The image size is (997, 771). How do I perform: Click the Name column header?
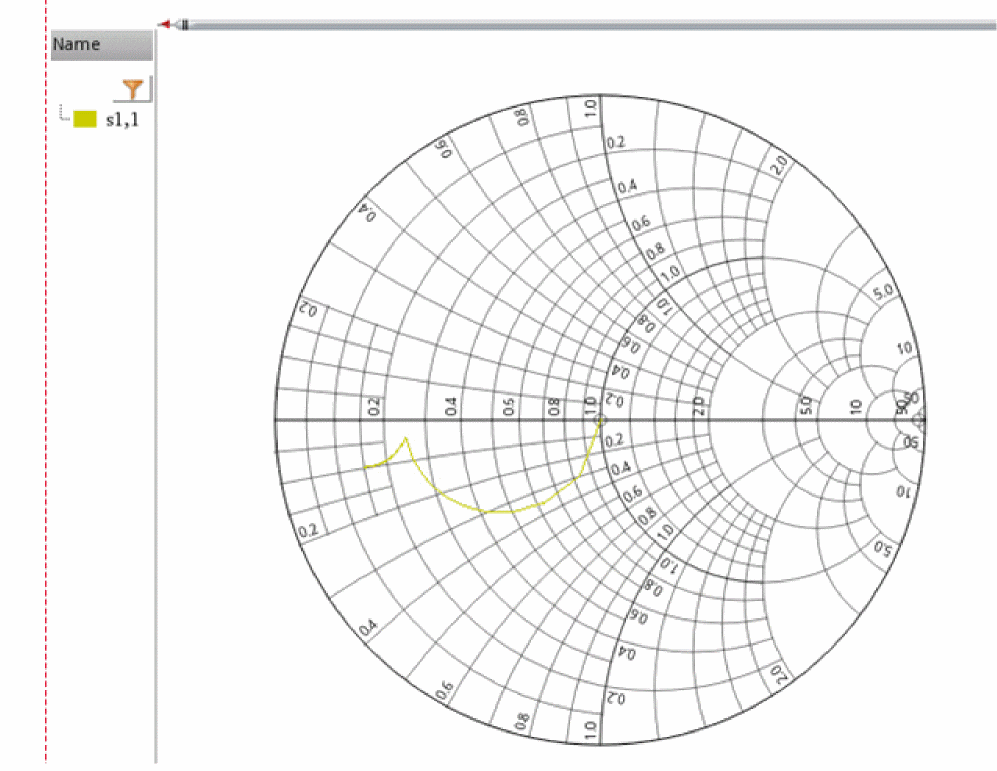click(x=101, y=45)
